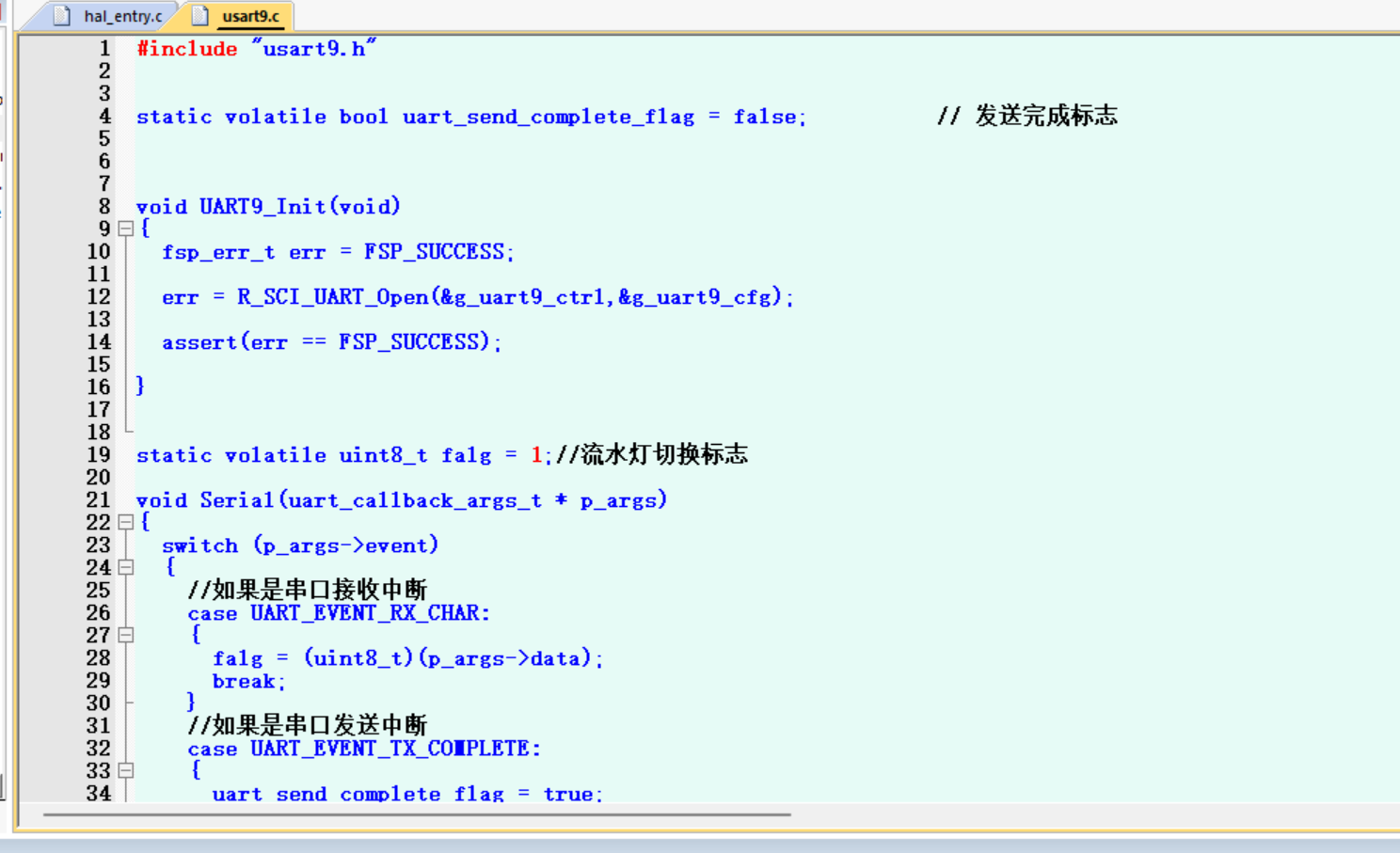Image resolution: width=1400 pixels, height=853 pixels.
Task: Click the file icon on hal_entry.c tab
Action: click(62, 16)
